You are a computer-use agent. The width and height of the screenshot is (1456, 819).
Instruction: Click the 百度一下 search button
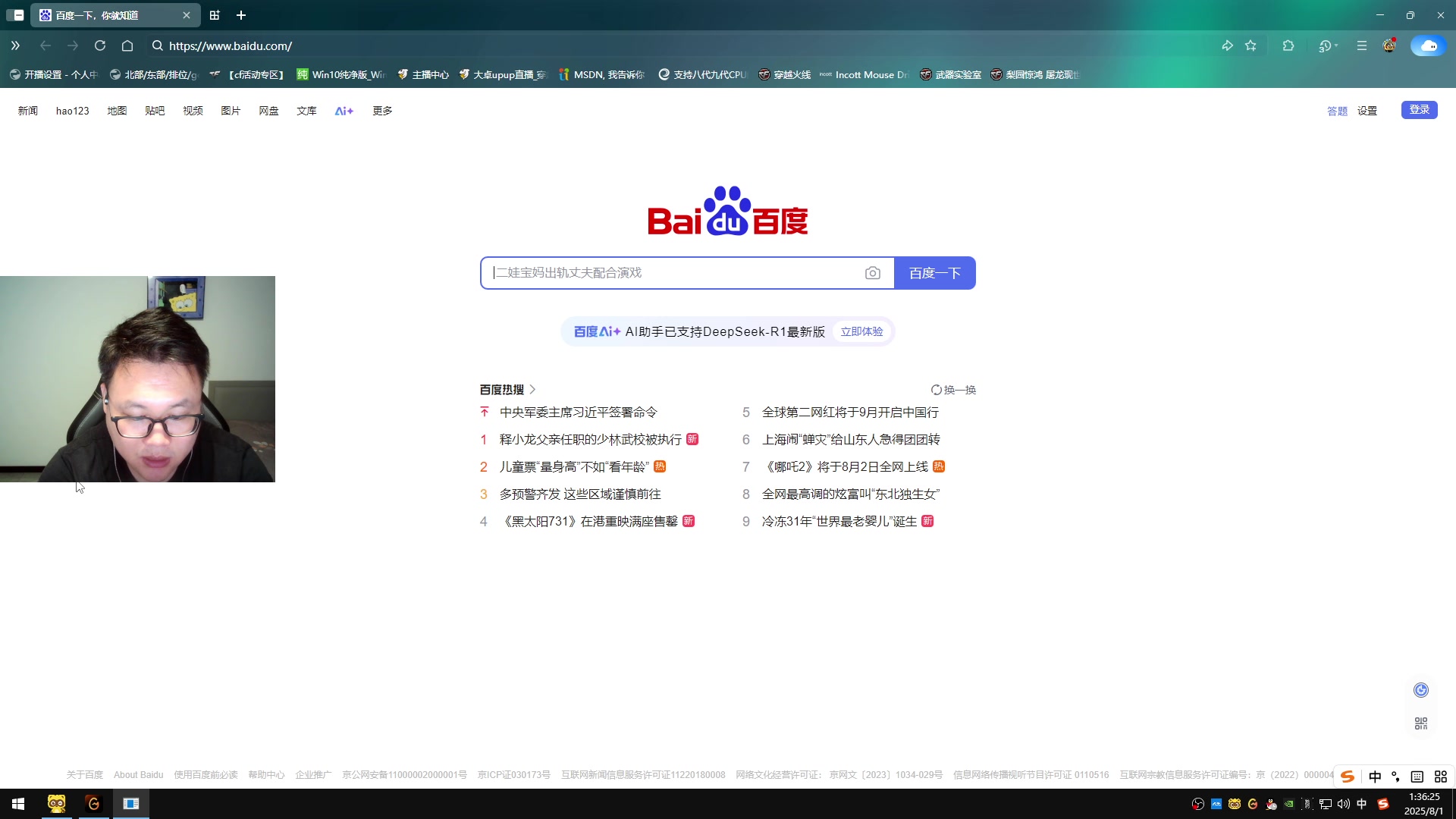(935, 273)
